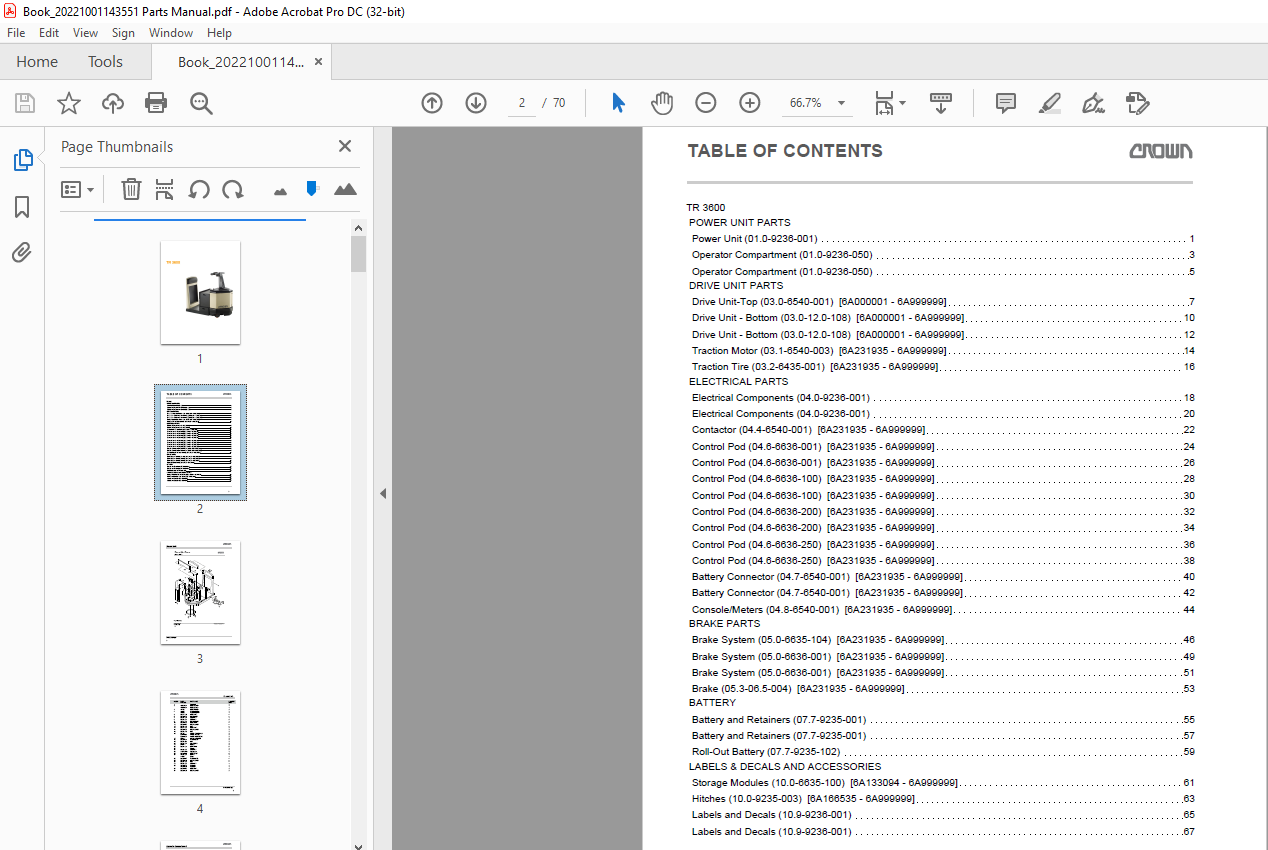1268x850 pixels.
Task: Open the View menu
Action: (x=86, y=33)
